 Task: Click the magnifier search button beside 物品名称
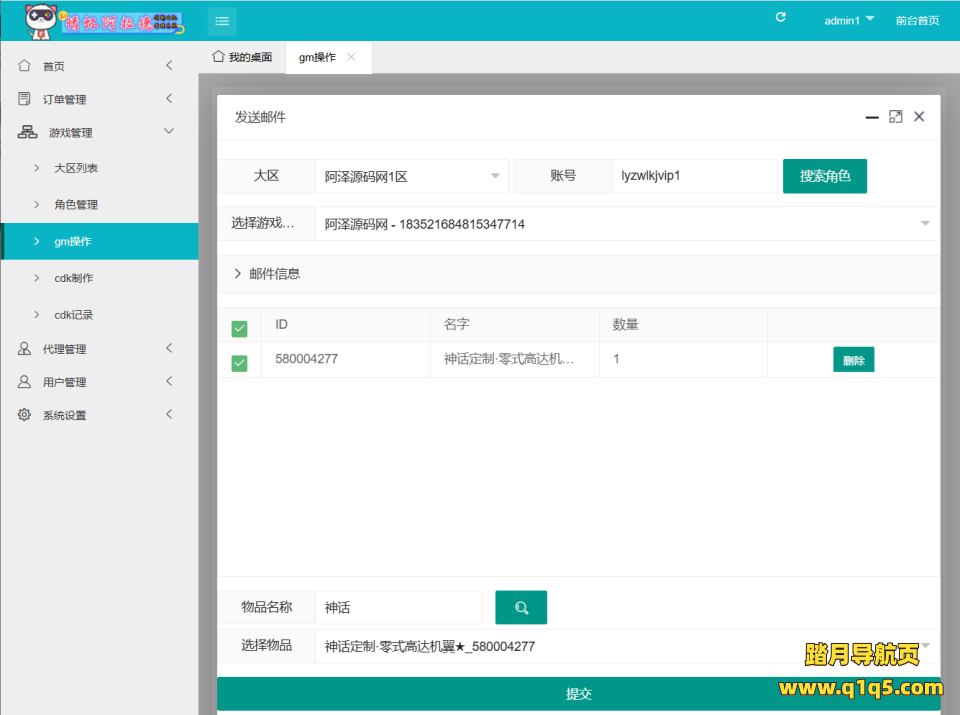521,607
